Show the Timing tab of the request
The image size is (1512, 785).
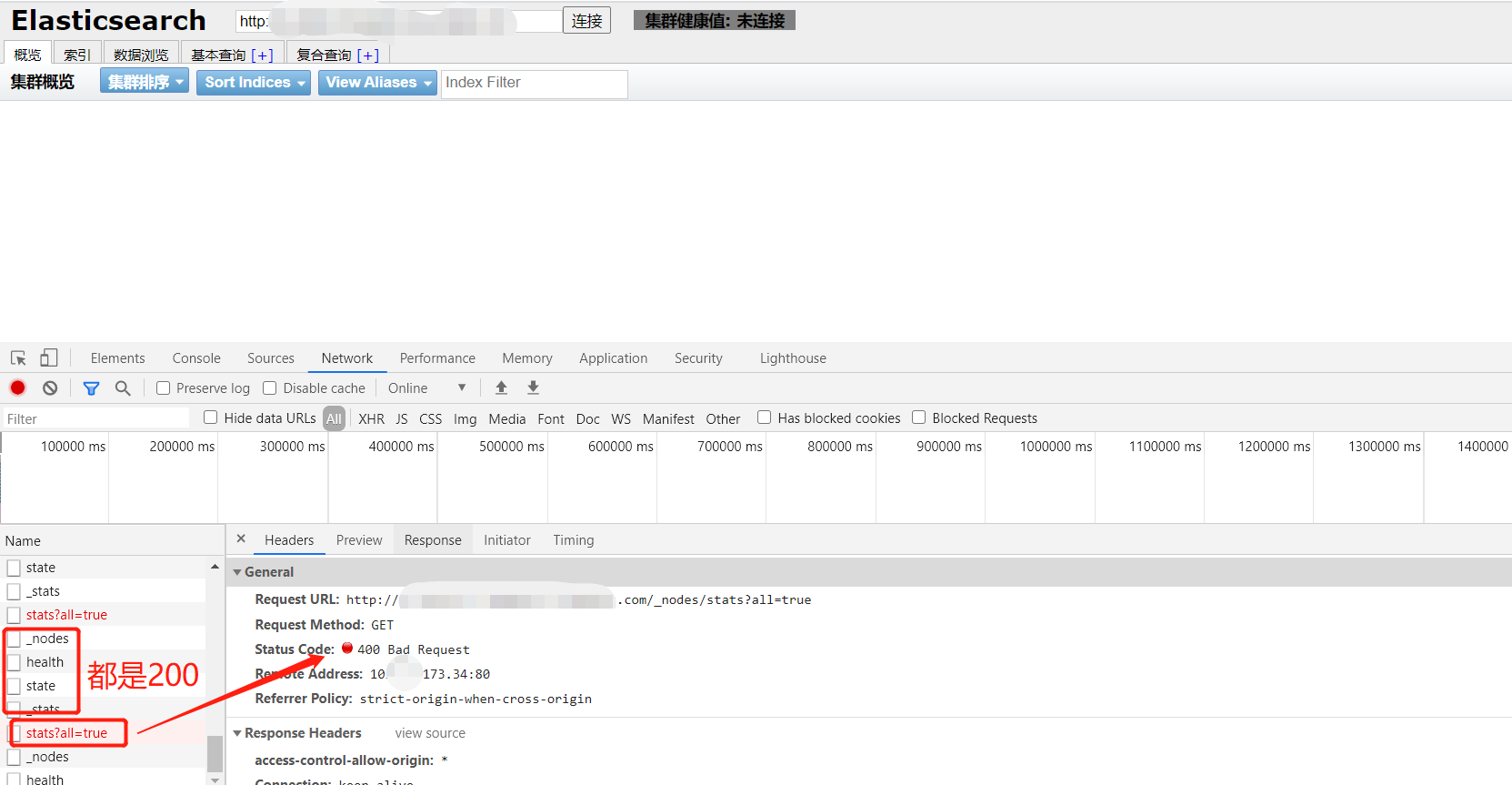coord(574,540)
